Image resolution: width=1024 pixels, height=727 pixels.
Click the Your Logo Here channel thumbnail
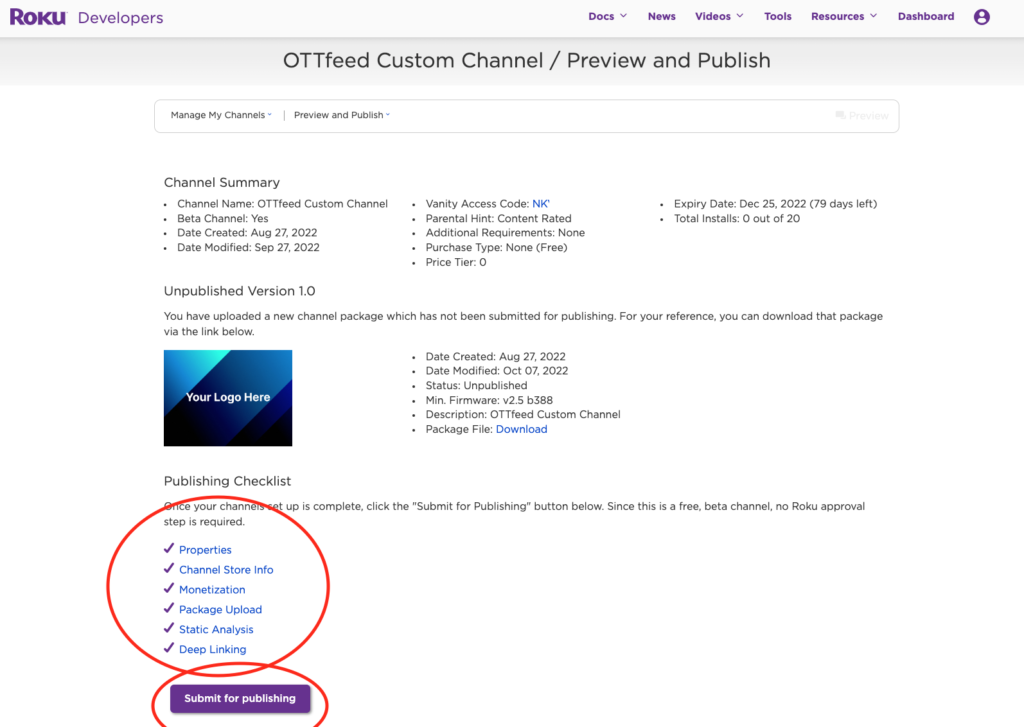coord(228,398)
